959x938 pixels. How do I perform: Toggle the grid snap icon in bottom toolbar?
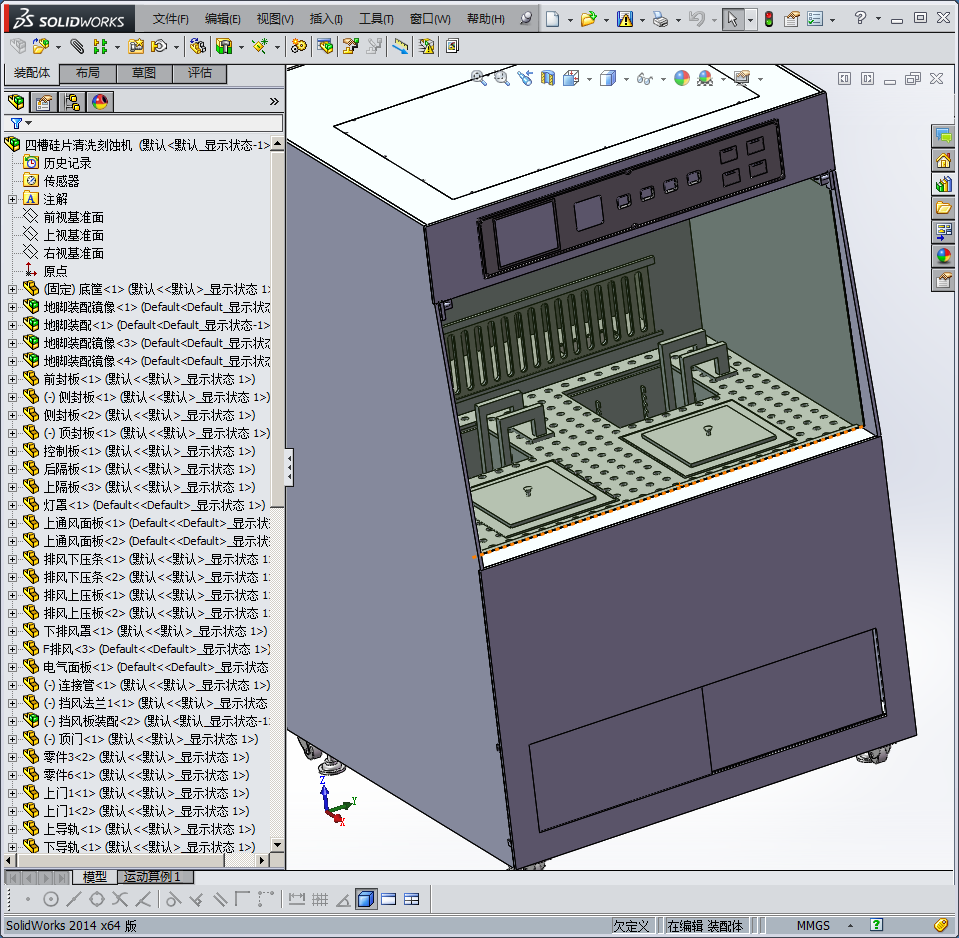(x=320, y=899)
